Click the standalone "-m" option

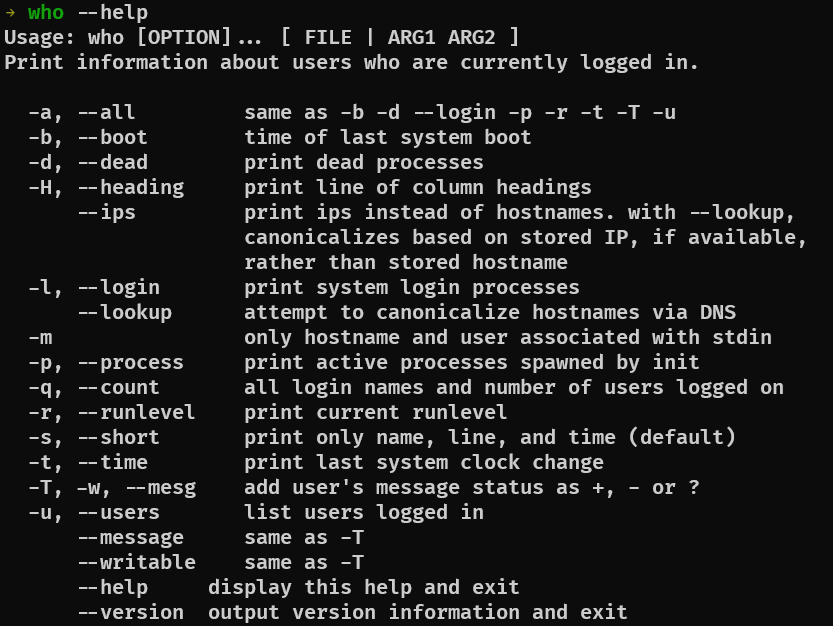(x=40, y=337)
